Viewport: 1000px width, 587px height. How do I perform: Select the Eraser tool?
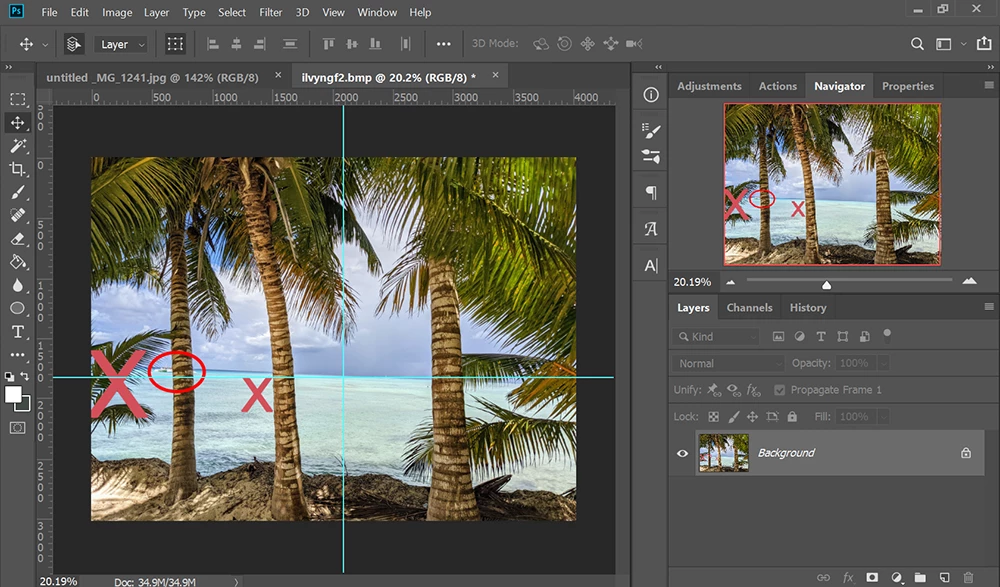[18, 239]
